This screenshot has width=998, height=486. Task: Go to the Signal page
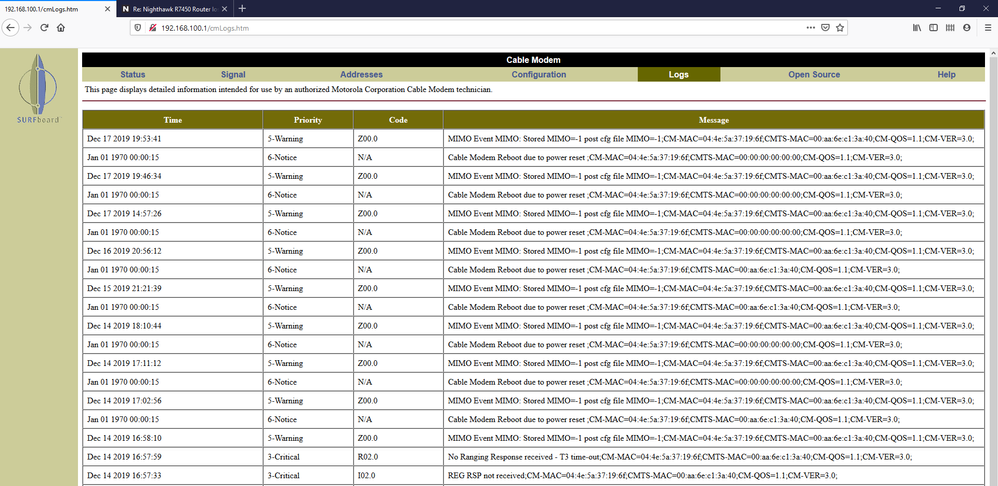pos(233,74)
